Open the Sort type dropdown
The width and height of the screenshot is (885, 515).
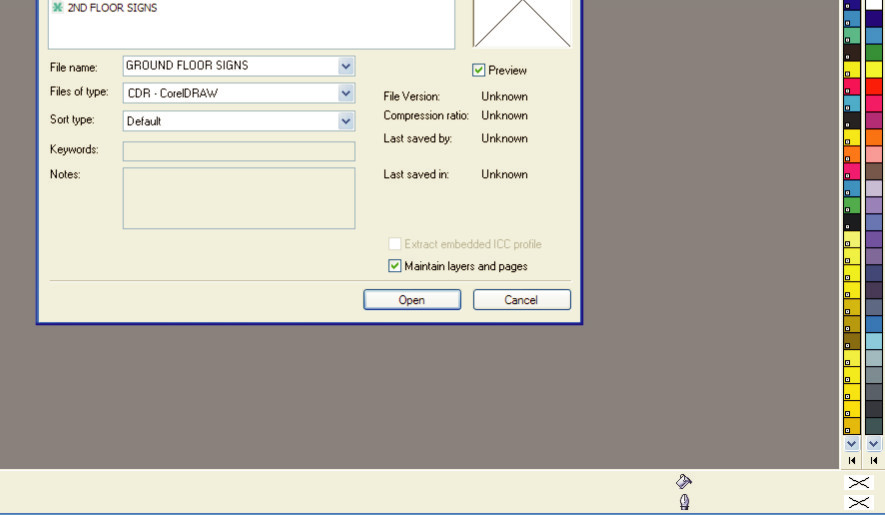click(346, 121)
